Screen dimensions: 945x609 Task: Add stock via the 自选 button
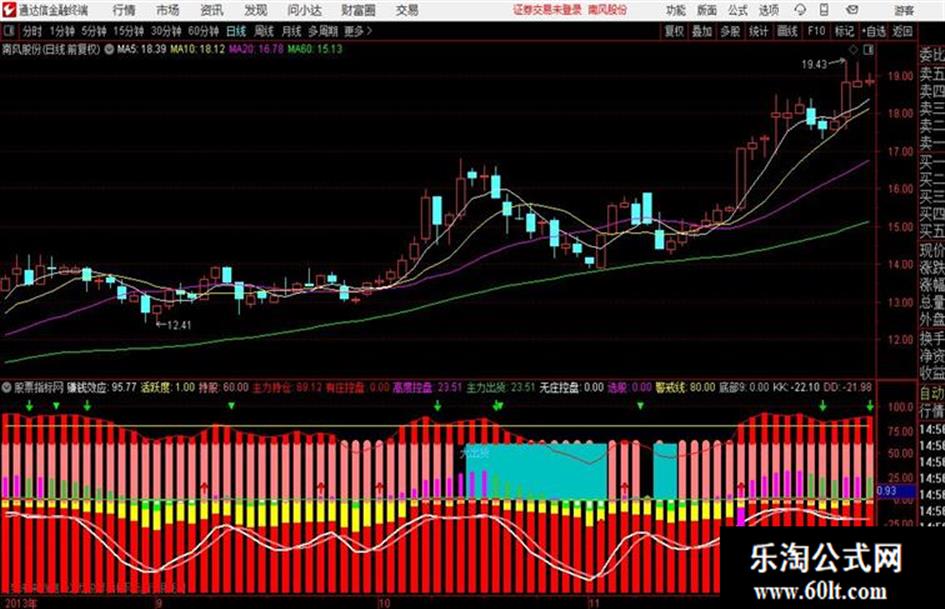[x=874, y=31]
